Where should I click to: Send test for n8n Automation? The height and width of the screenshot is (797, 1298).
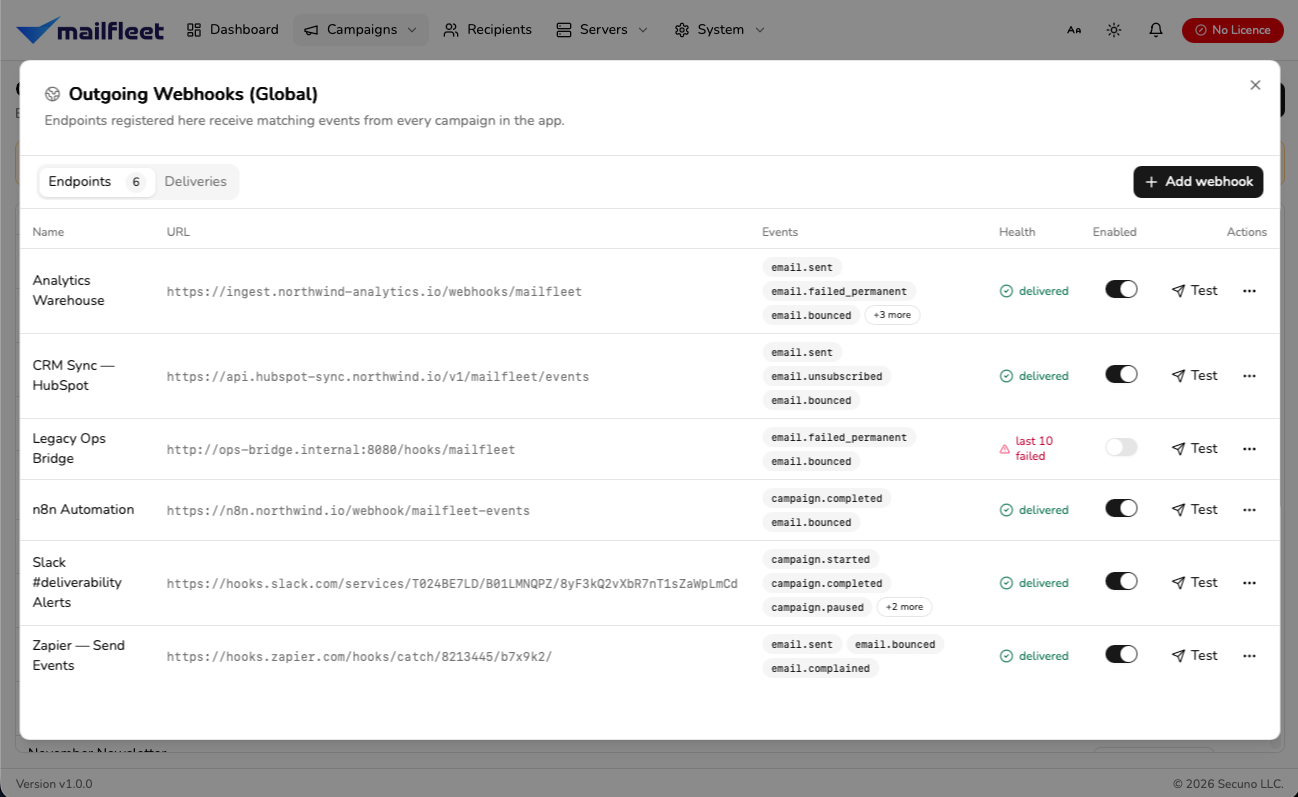point(1194,510)
